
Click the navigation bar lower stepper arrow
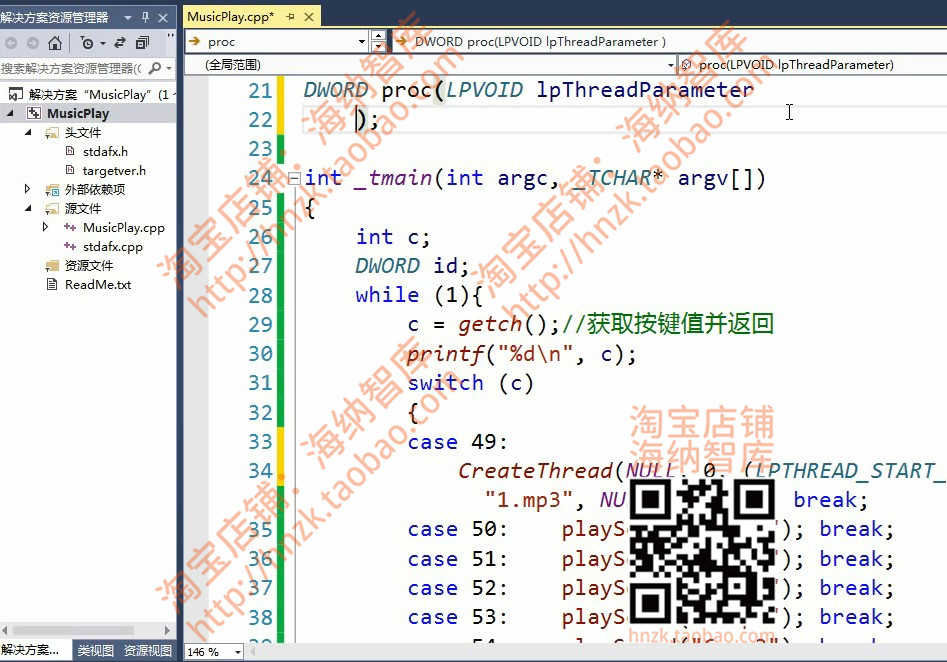378,47
